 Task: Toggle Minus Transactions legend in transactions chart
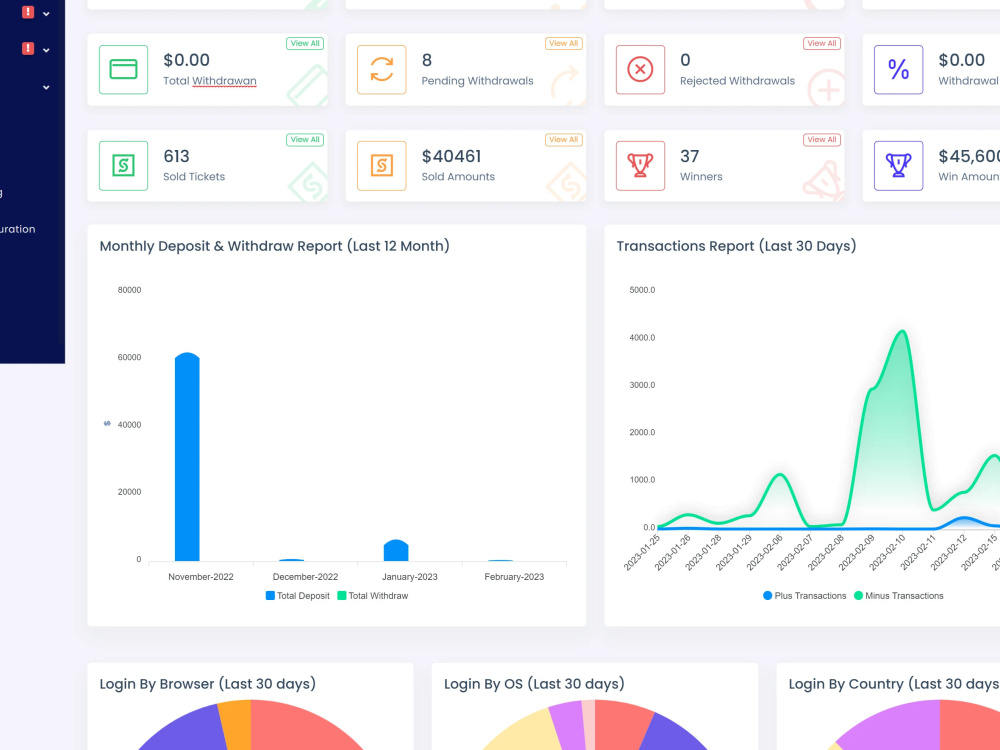tap(899, 596)
